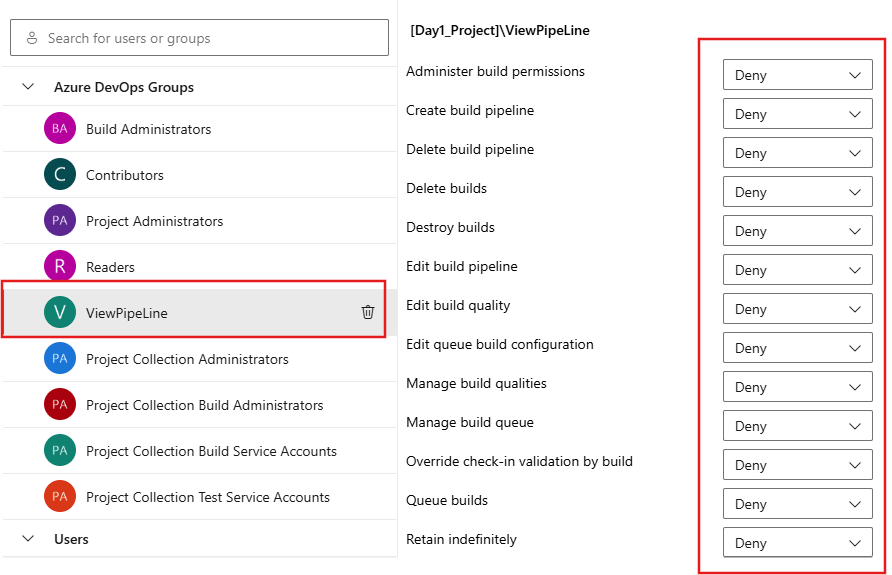This screenshot has width=892, height=575.
Task: Click the Delete builds label
Action: pos(446,188)
